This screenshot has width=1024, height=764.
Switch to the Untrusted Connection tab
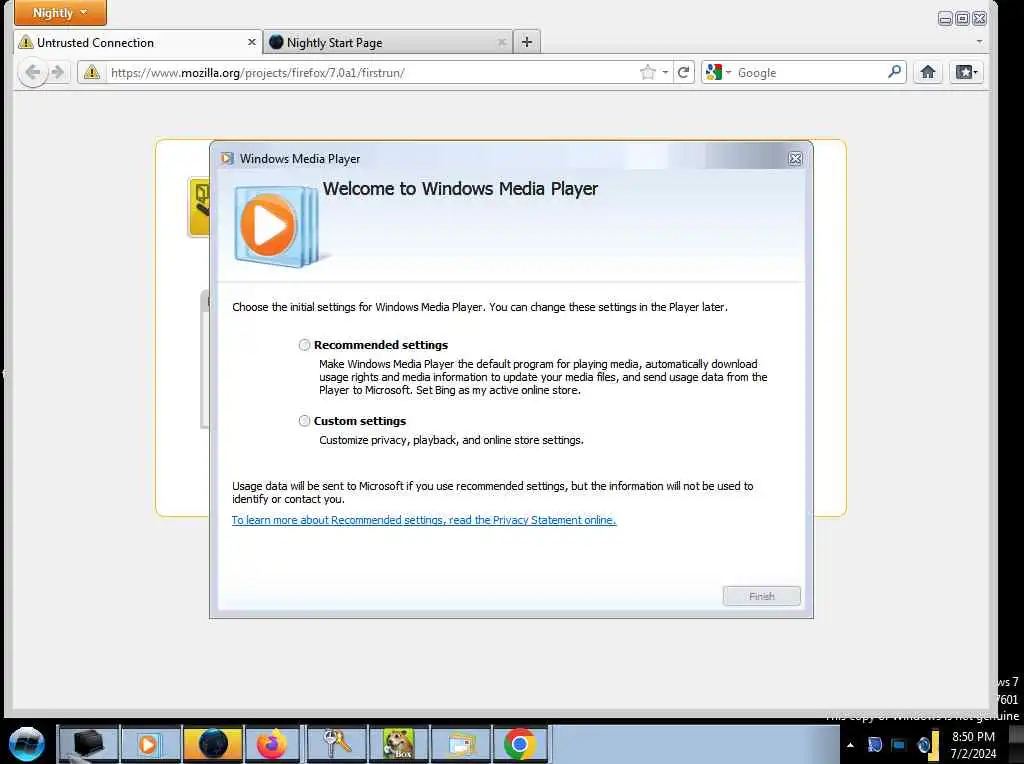pos(137,42)
